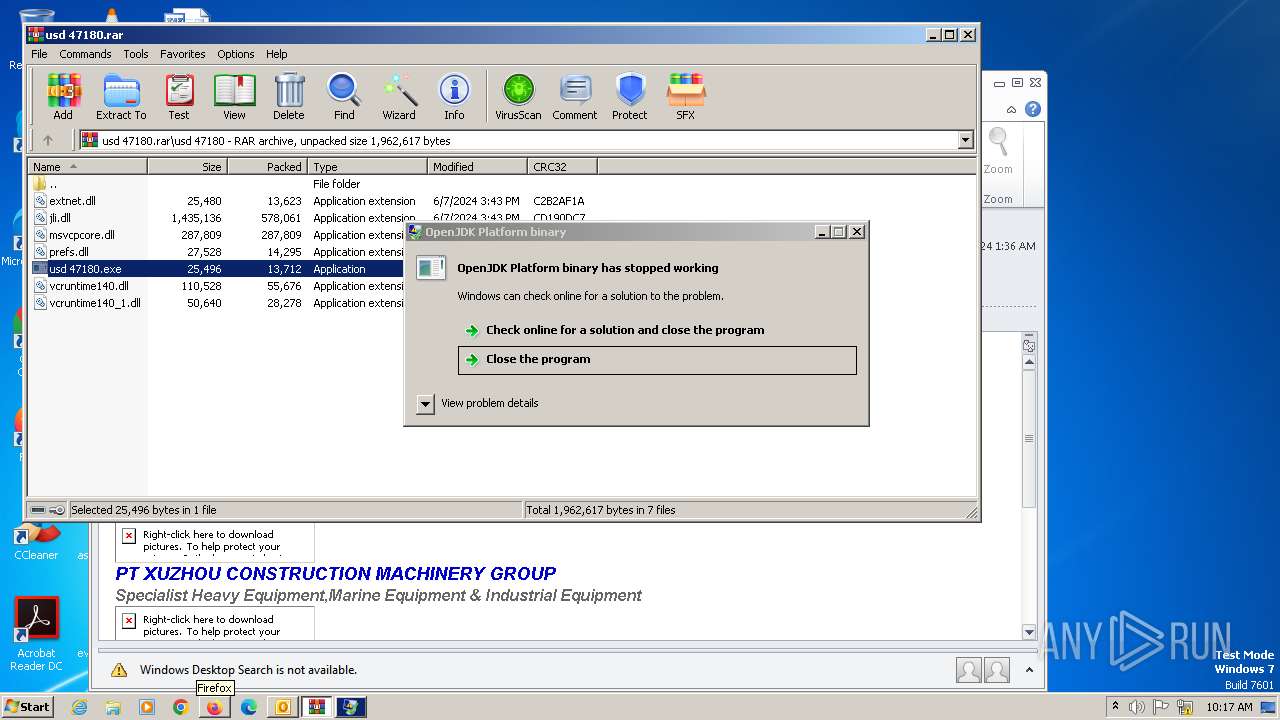Sort by the Modified column header
This screenshot has height=720, width=1280.
click(478, 167)
